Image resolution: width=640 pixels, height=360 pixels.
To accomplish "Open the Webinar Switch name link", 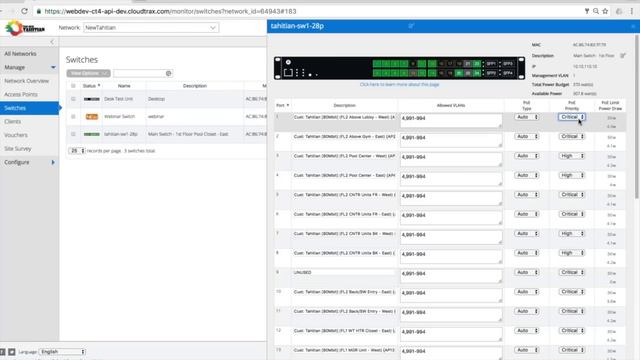I will point(119,117).
